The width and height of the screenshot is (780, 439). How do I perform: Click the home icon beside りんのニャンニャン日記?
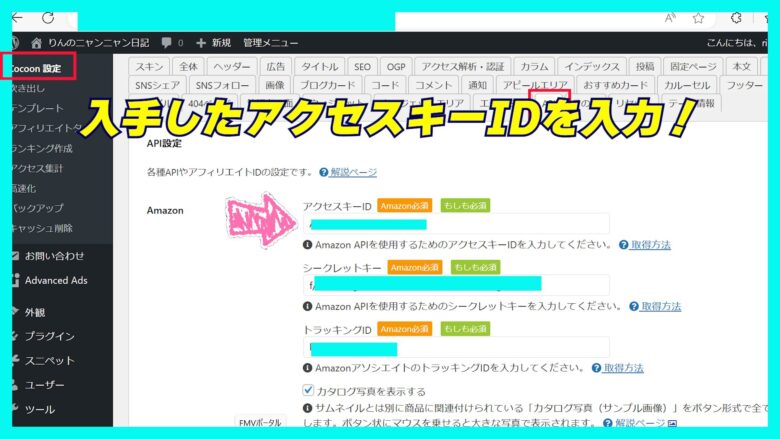point(37,43)
